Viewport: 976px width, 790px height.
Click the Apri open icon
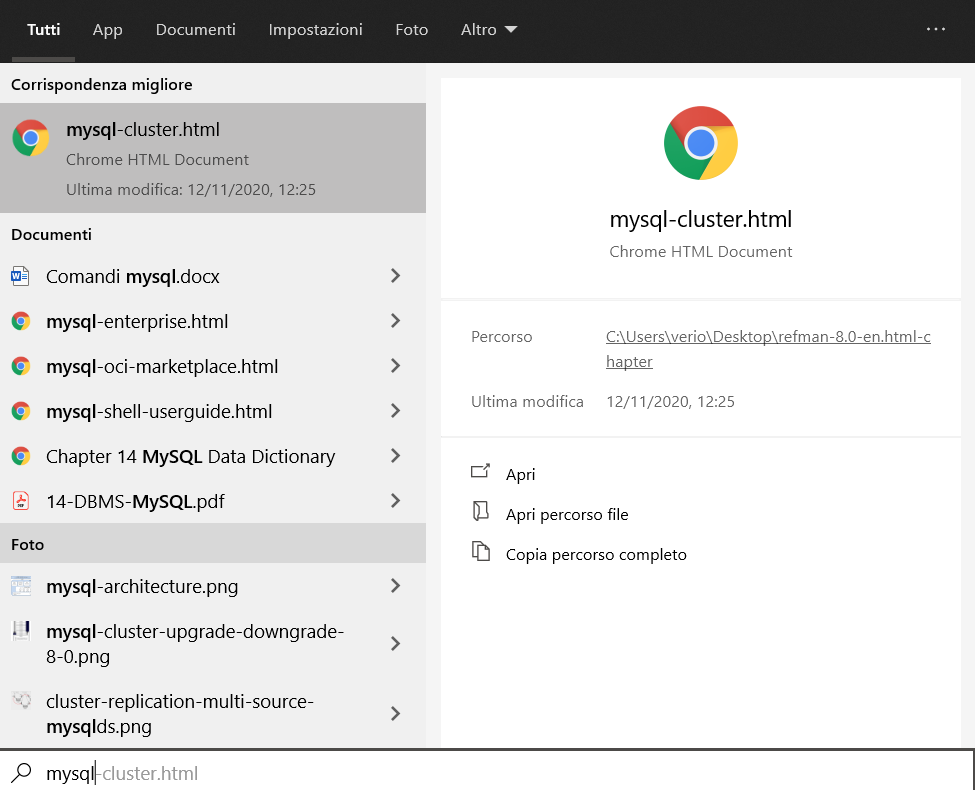(x=481, y=471)
